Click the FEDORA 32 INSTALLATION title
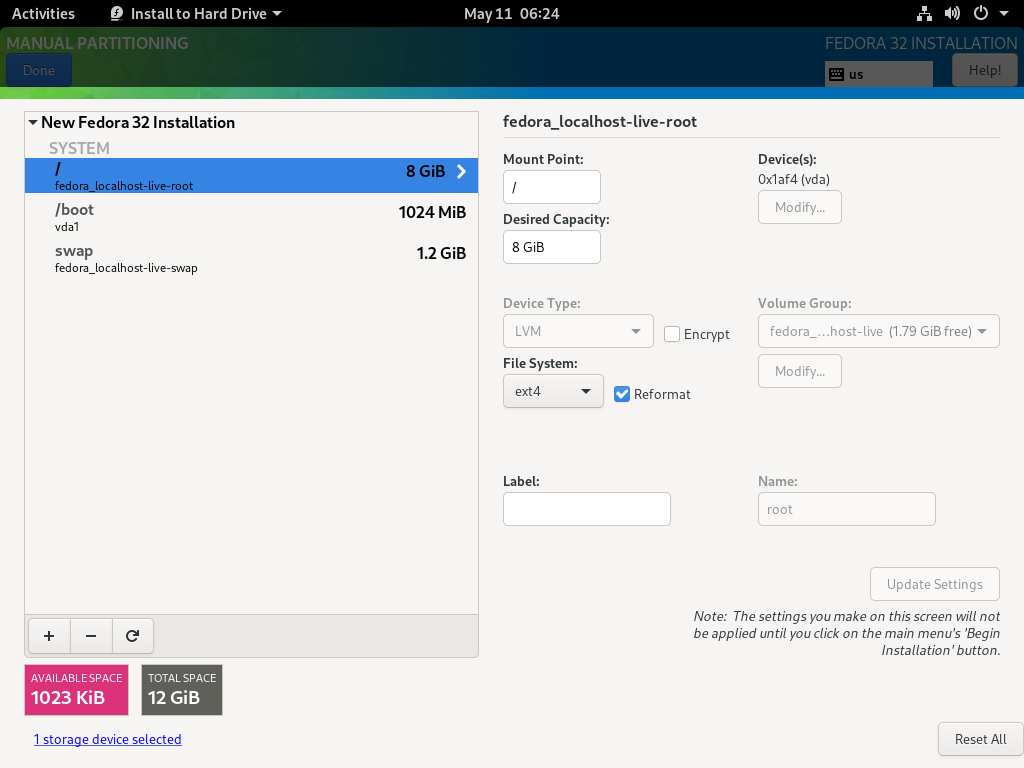 point(921,43)
